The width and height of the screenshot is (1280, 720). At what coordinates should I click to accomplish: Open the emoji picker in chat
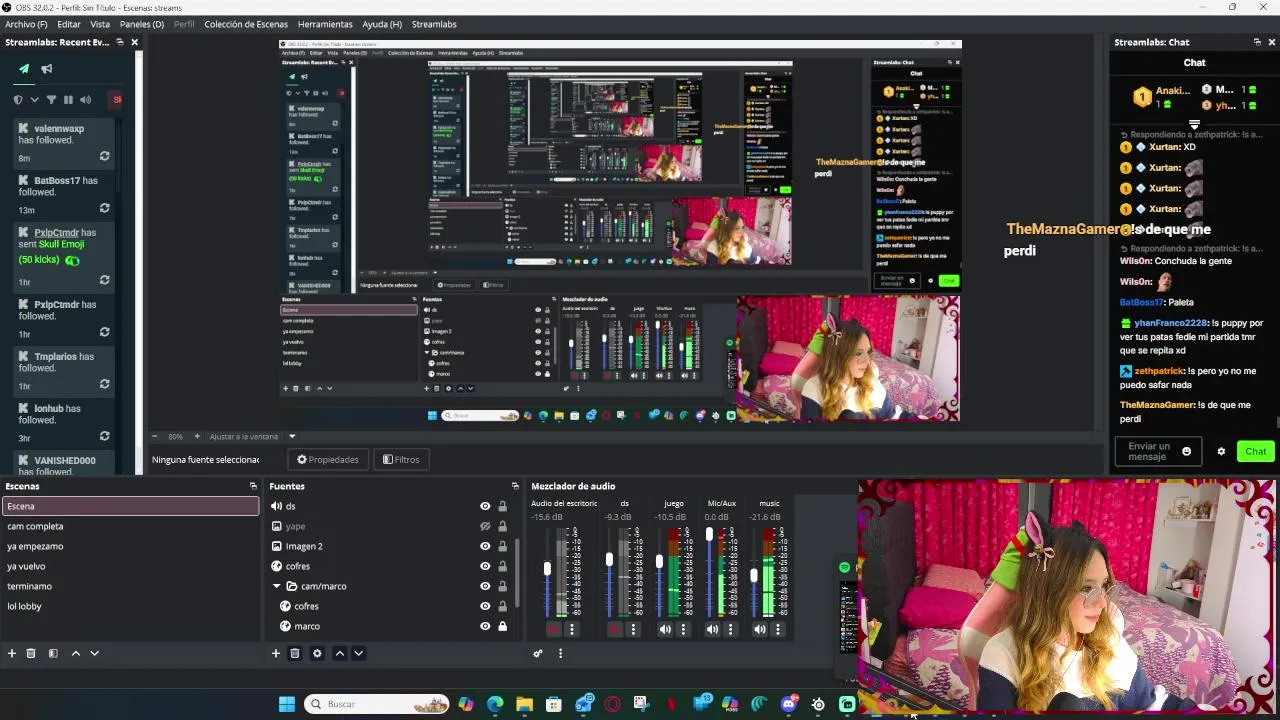coord(1187,451)
